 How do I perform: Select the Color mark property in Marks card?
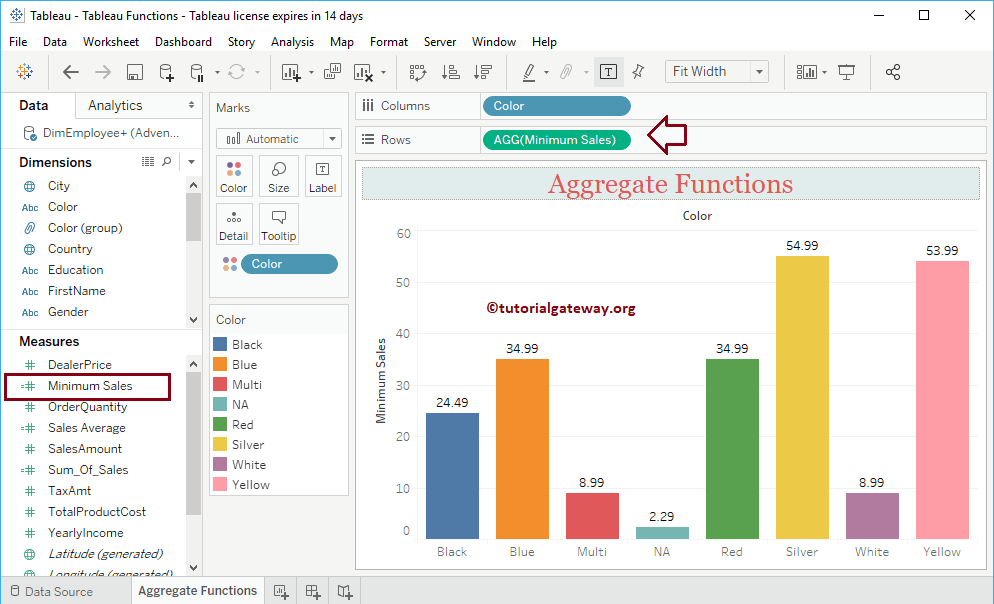[233, 176]
